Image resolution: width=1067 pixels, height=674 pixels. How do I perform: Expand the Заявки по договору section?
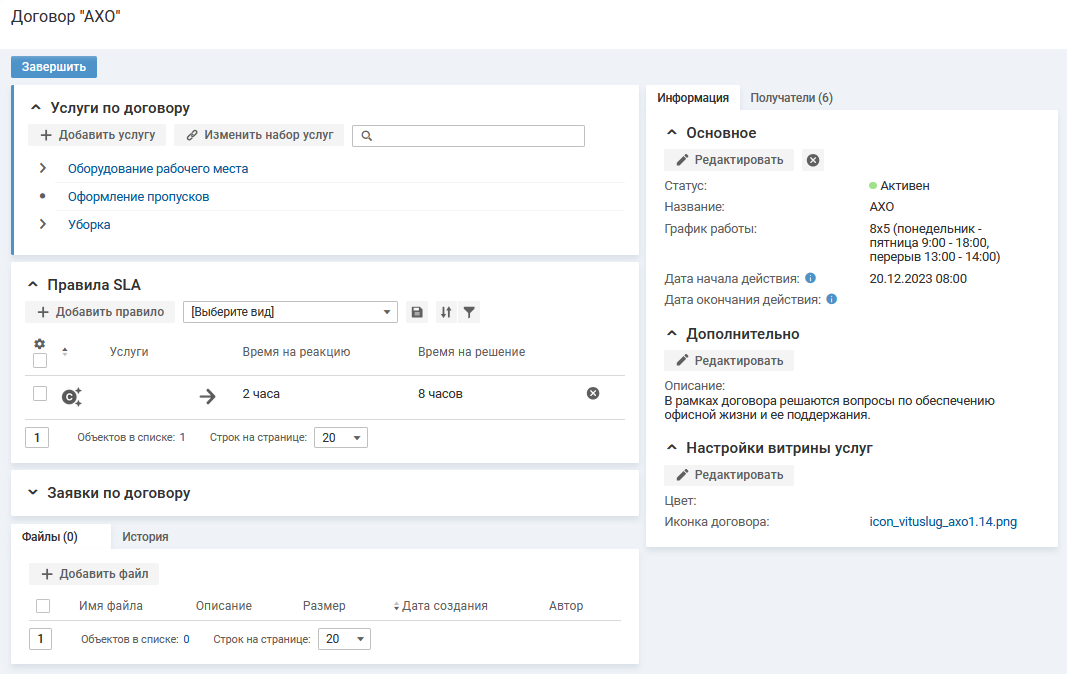click(34, 493)
